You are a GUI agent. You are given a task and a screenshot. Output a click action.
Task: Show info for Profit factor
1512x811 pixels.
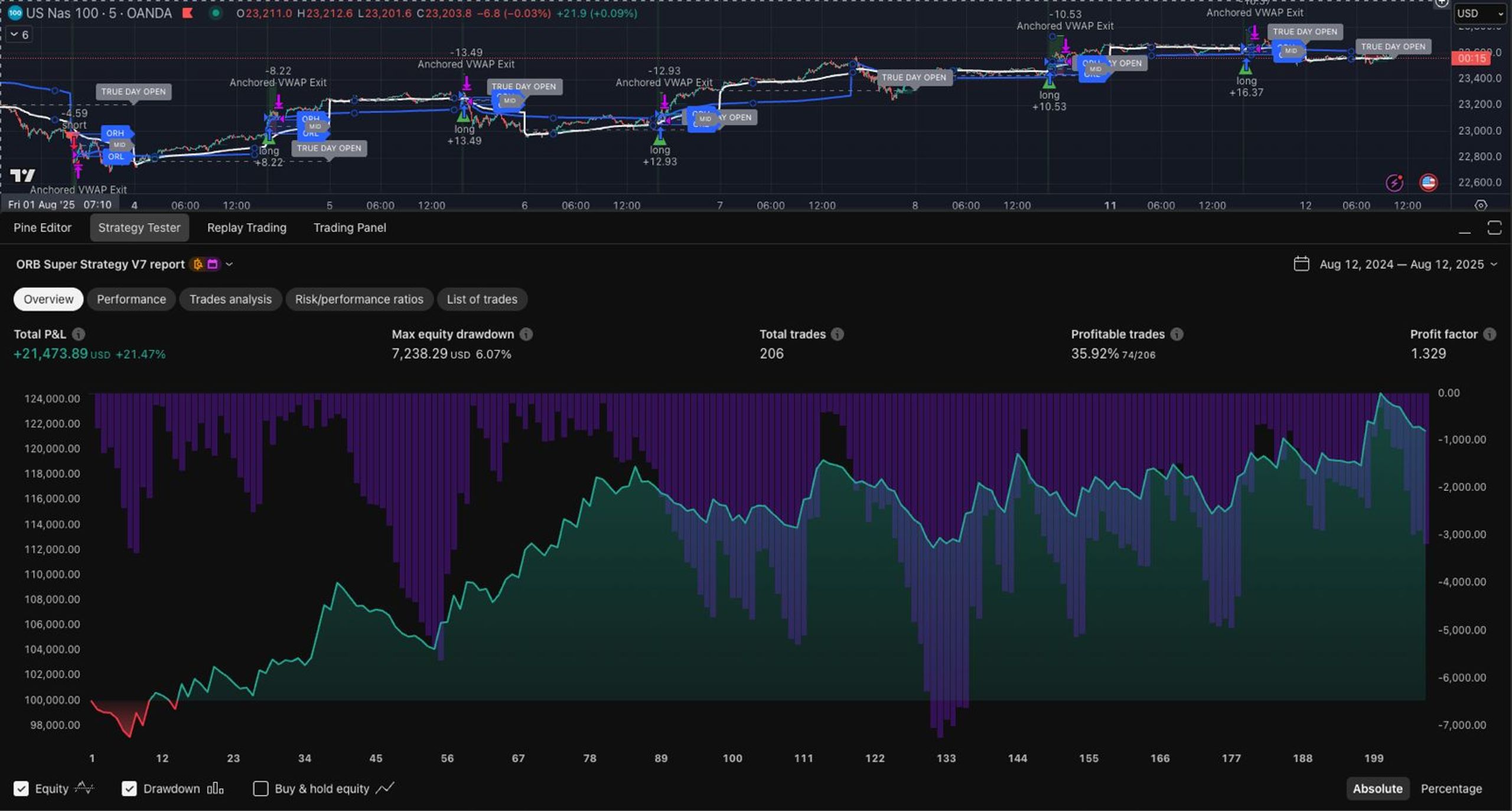pos(1490,334)
